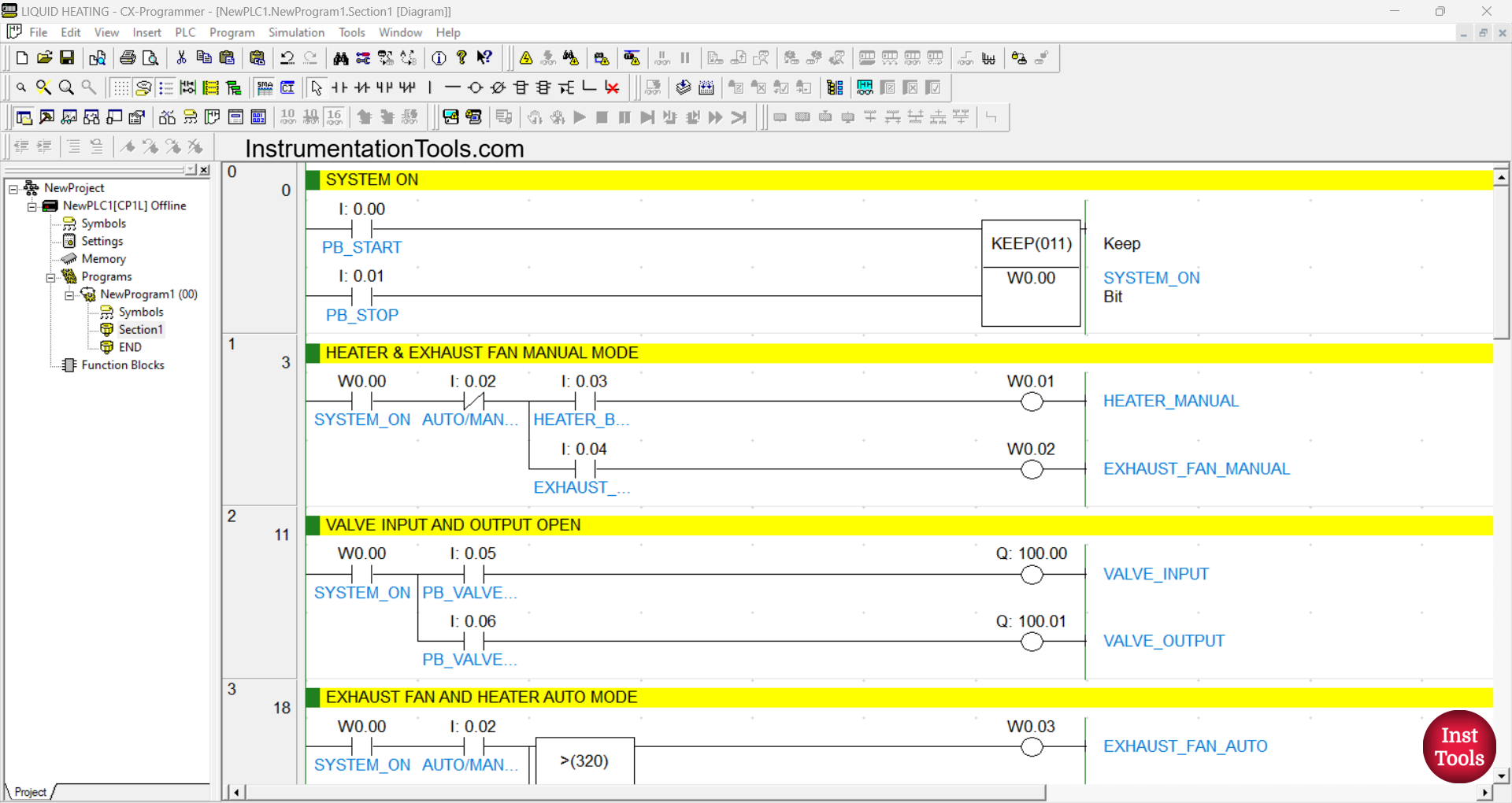
Task: Click the Find binoculars icon
Action: point(340,58)
